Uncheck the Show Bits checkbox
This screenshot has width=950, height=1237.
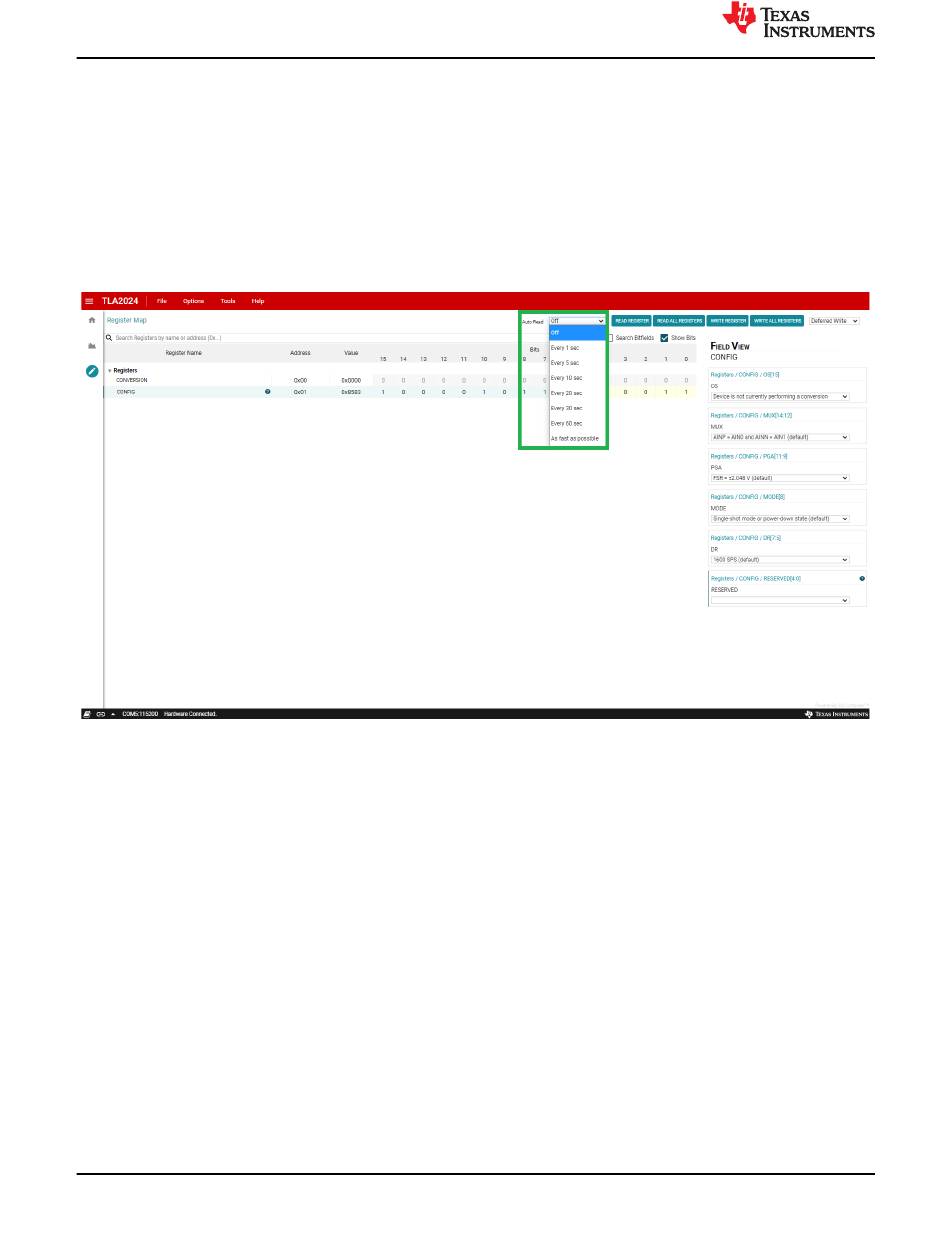pos(664,338)
